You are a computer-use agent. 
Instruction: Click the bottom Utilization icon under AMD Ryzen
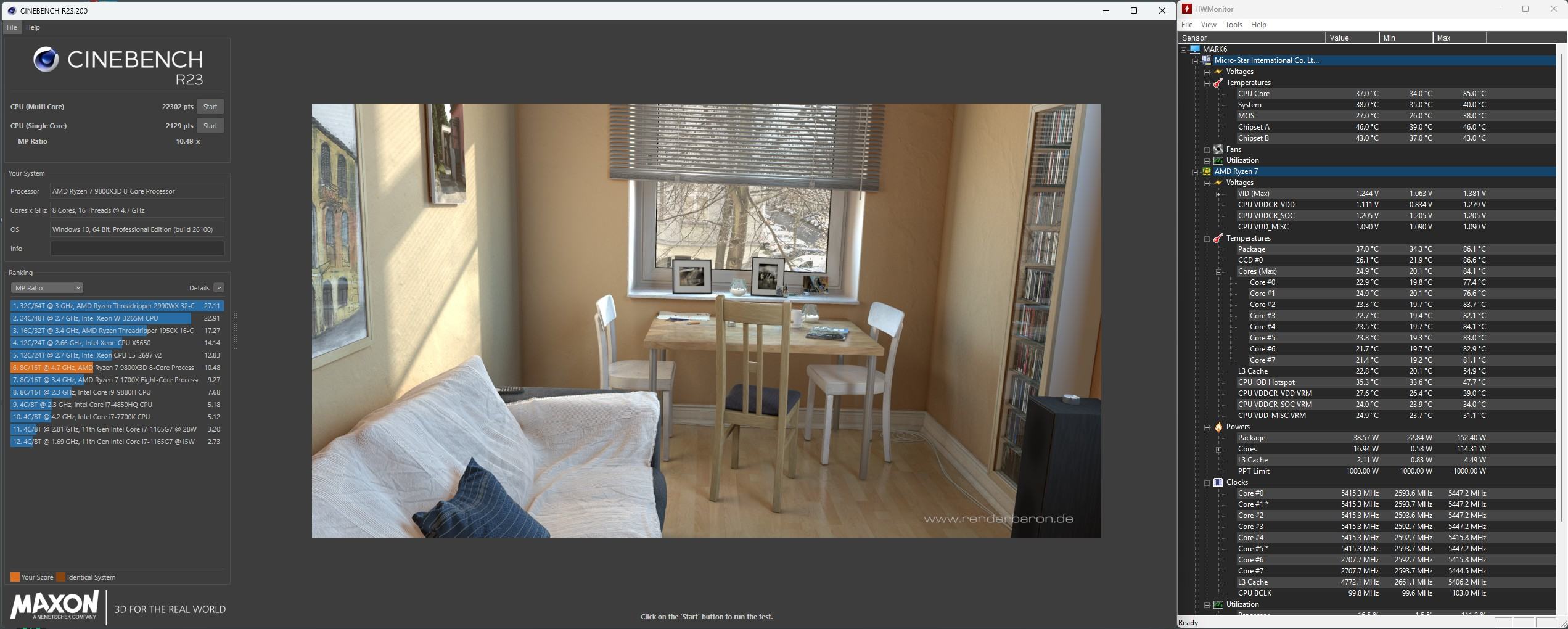point(1218,604)
